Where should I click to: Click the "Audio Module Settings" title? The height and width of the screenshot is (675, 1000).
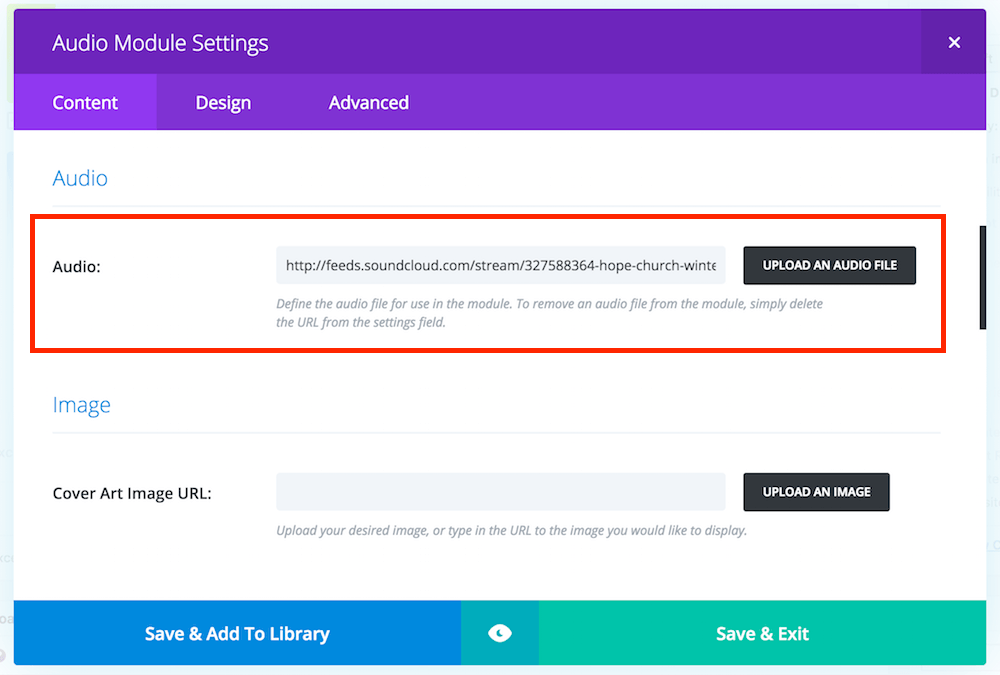point(160,43)
